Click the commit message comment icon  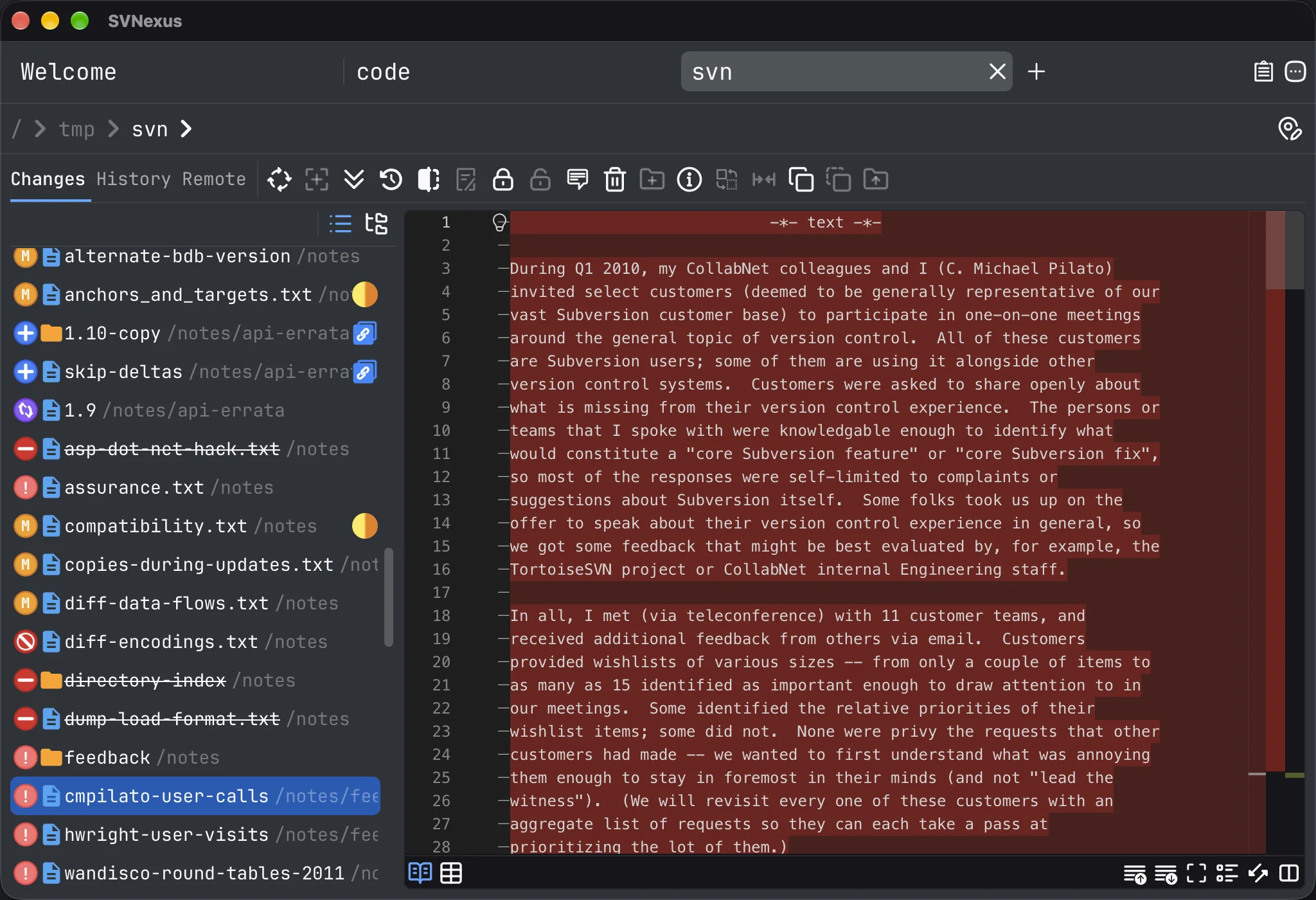coord(577,179)
